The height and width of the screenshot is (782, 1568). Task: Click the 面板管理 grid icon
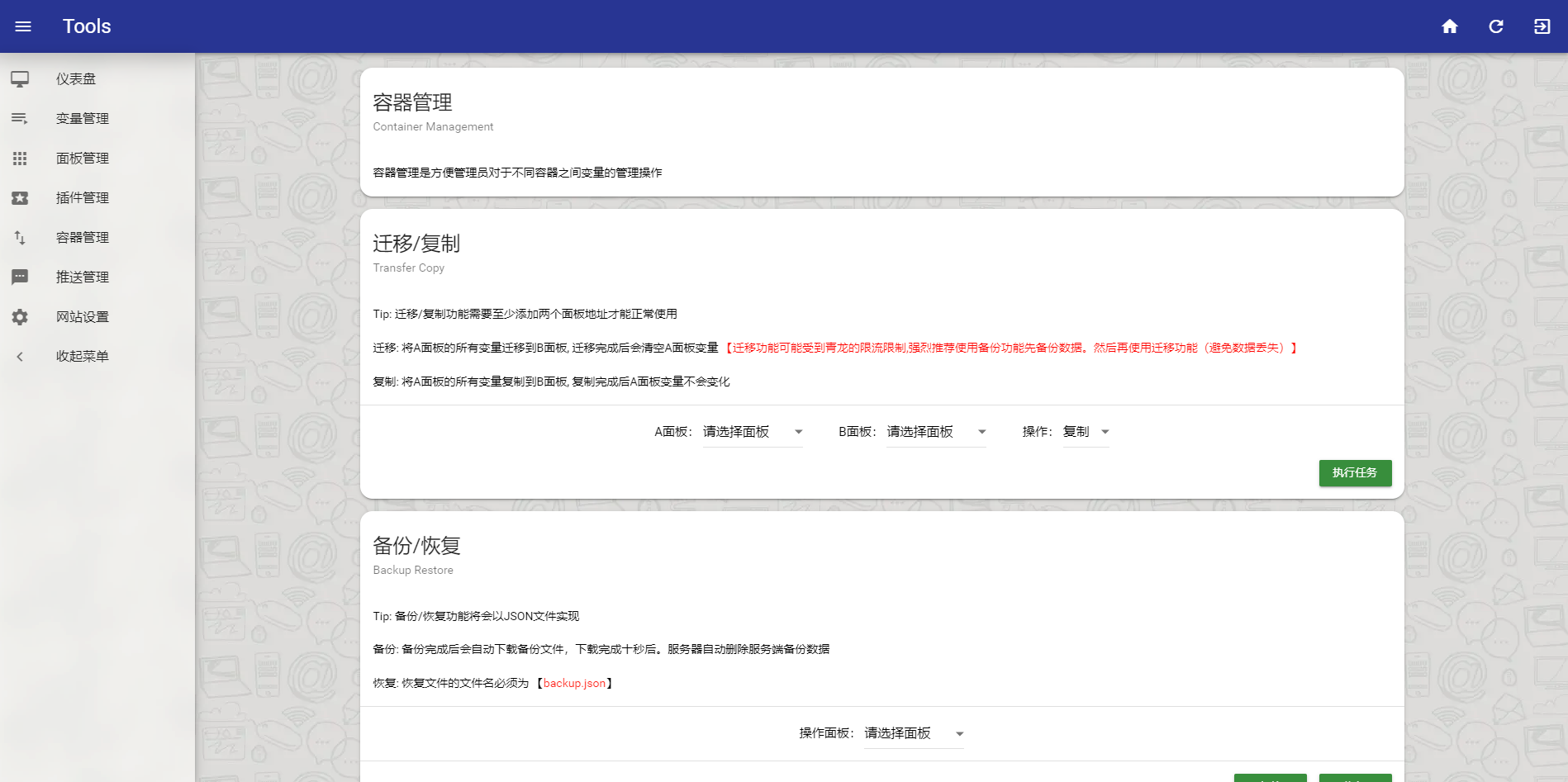click(20, 159)
